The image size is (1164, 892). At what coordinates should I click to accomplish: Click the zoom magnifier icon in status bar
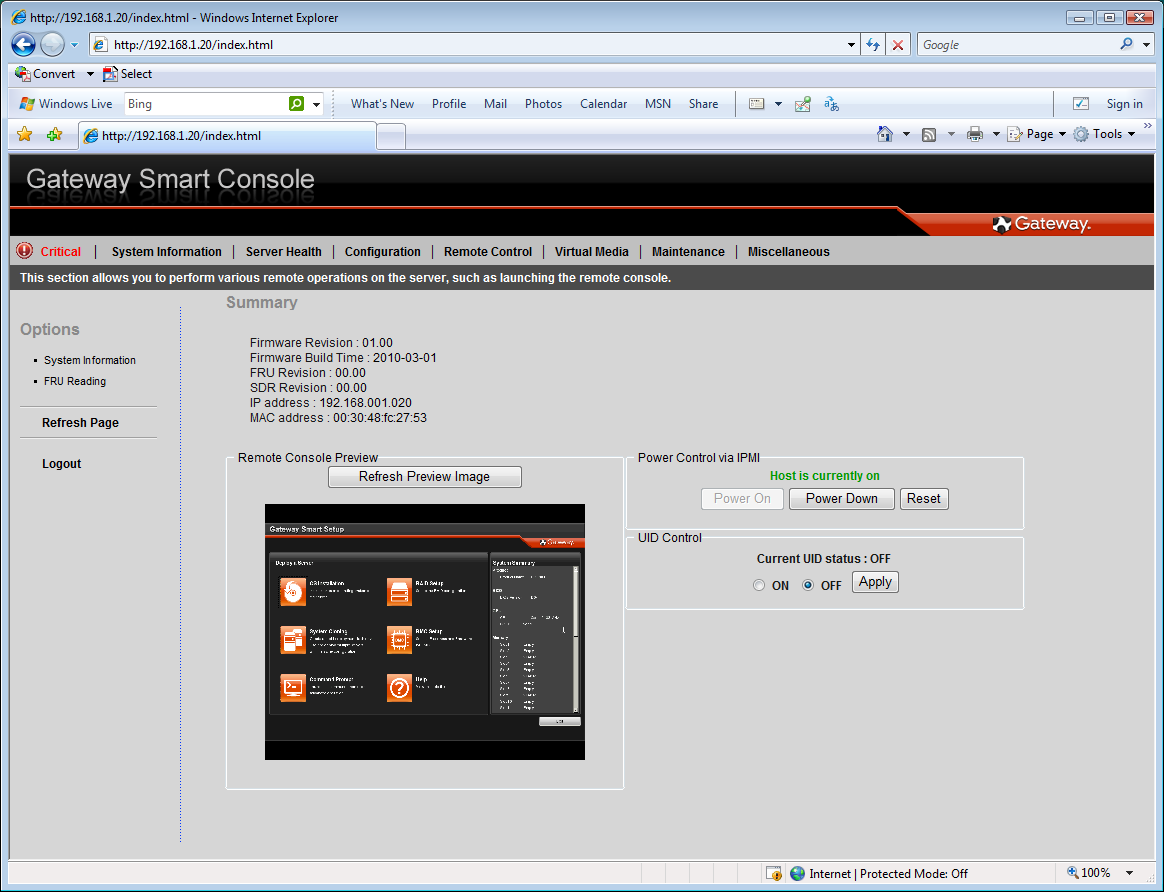tap(1073, 873)
